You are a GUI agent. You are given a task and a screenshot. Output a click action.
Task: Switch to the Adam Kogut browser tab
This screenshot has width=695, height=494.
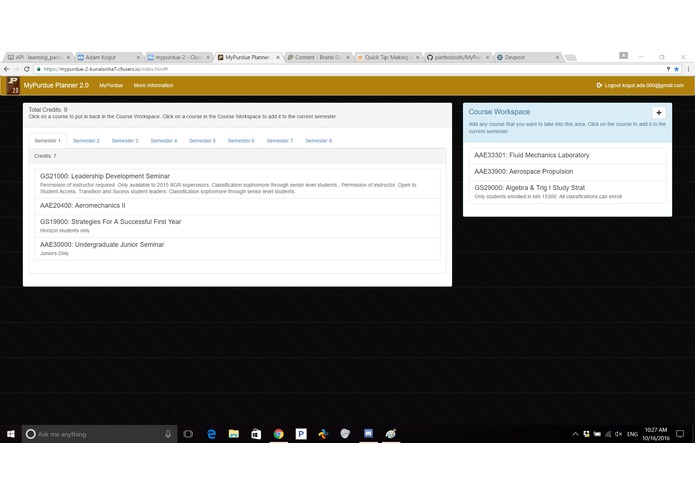108,57
